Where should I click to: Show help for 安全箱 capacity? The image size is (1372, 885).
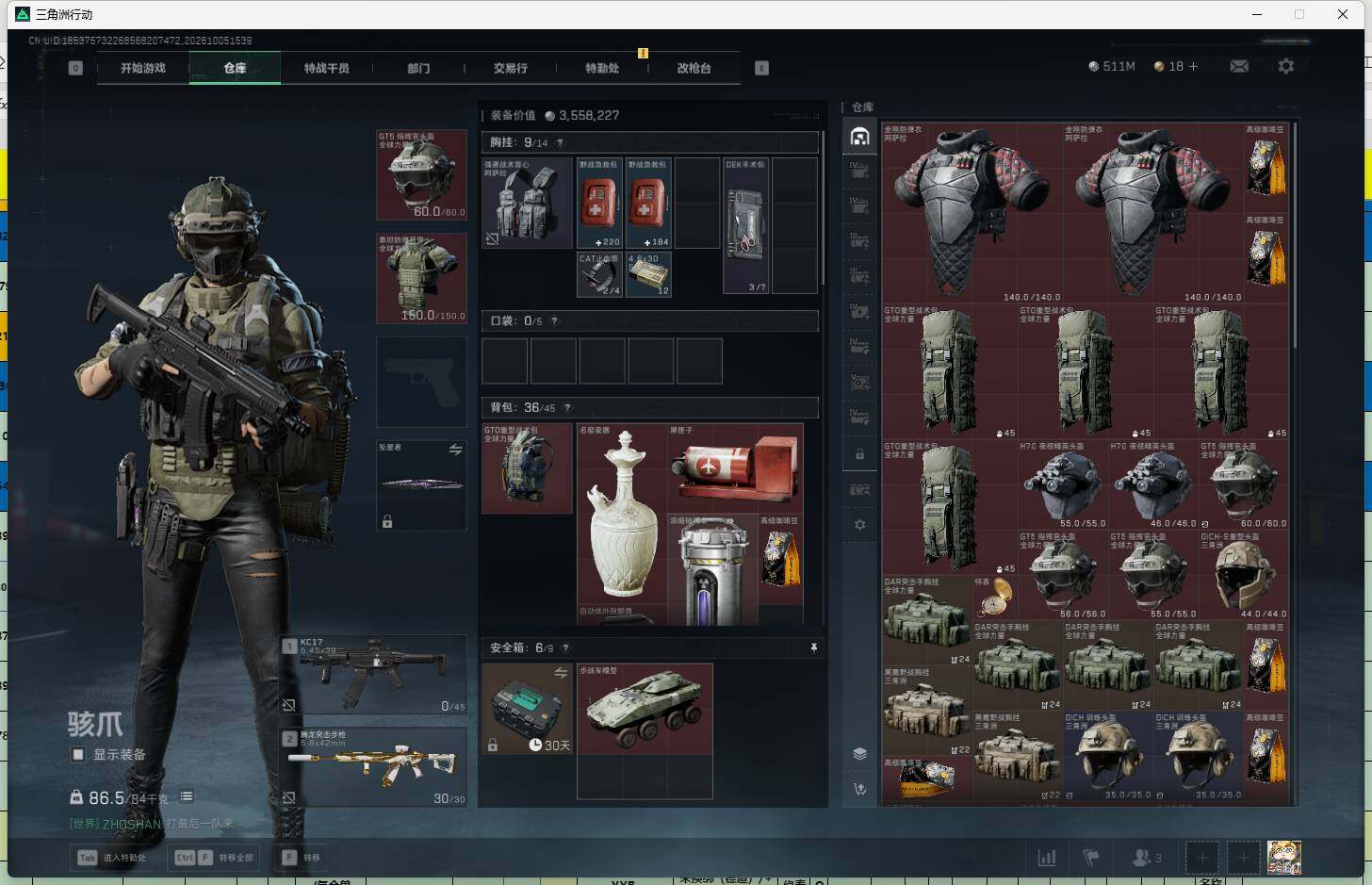click(x=565, y=648)
